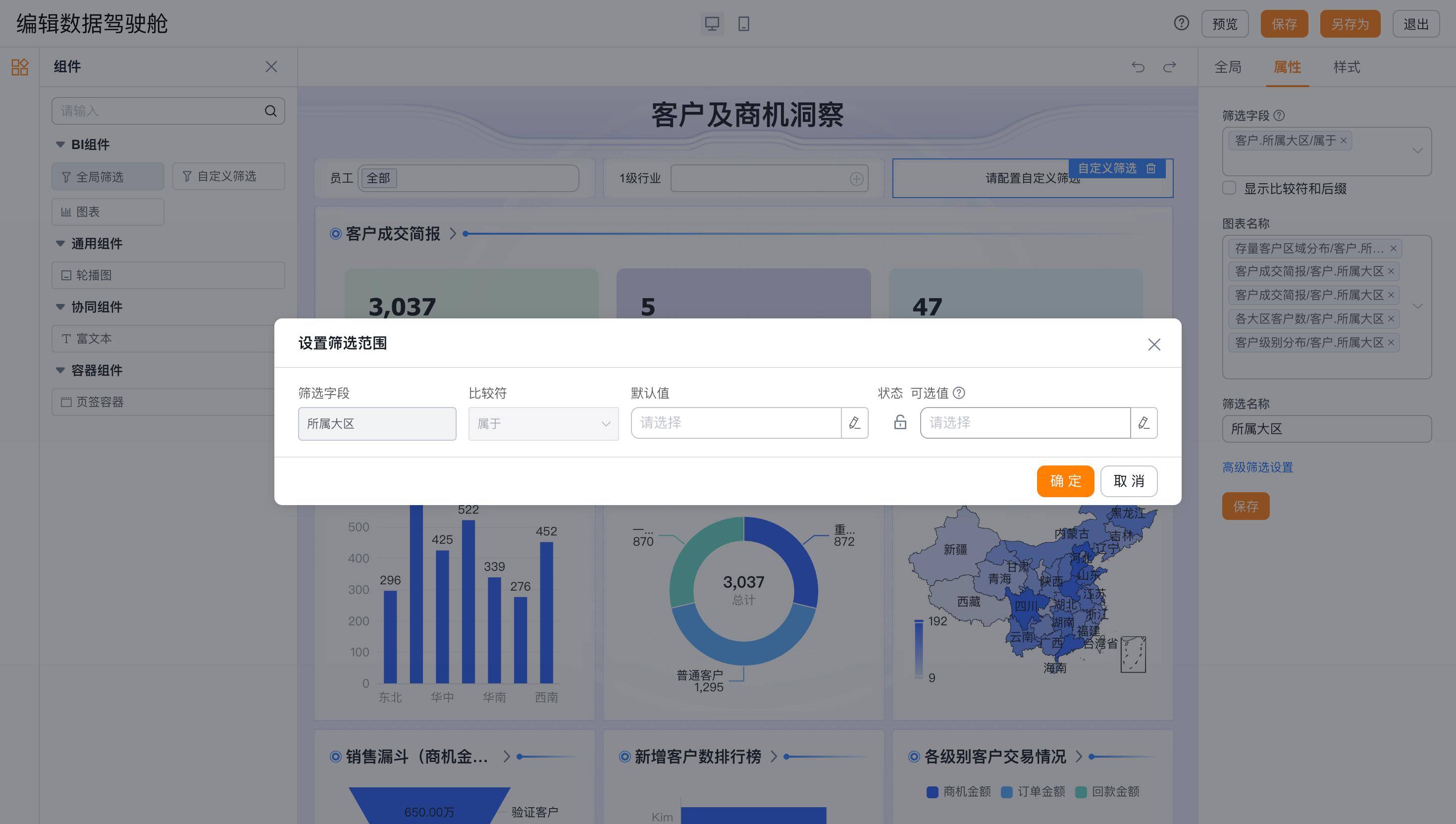Switch to the desktop preview icon

click(712, 24)
